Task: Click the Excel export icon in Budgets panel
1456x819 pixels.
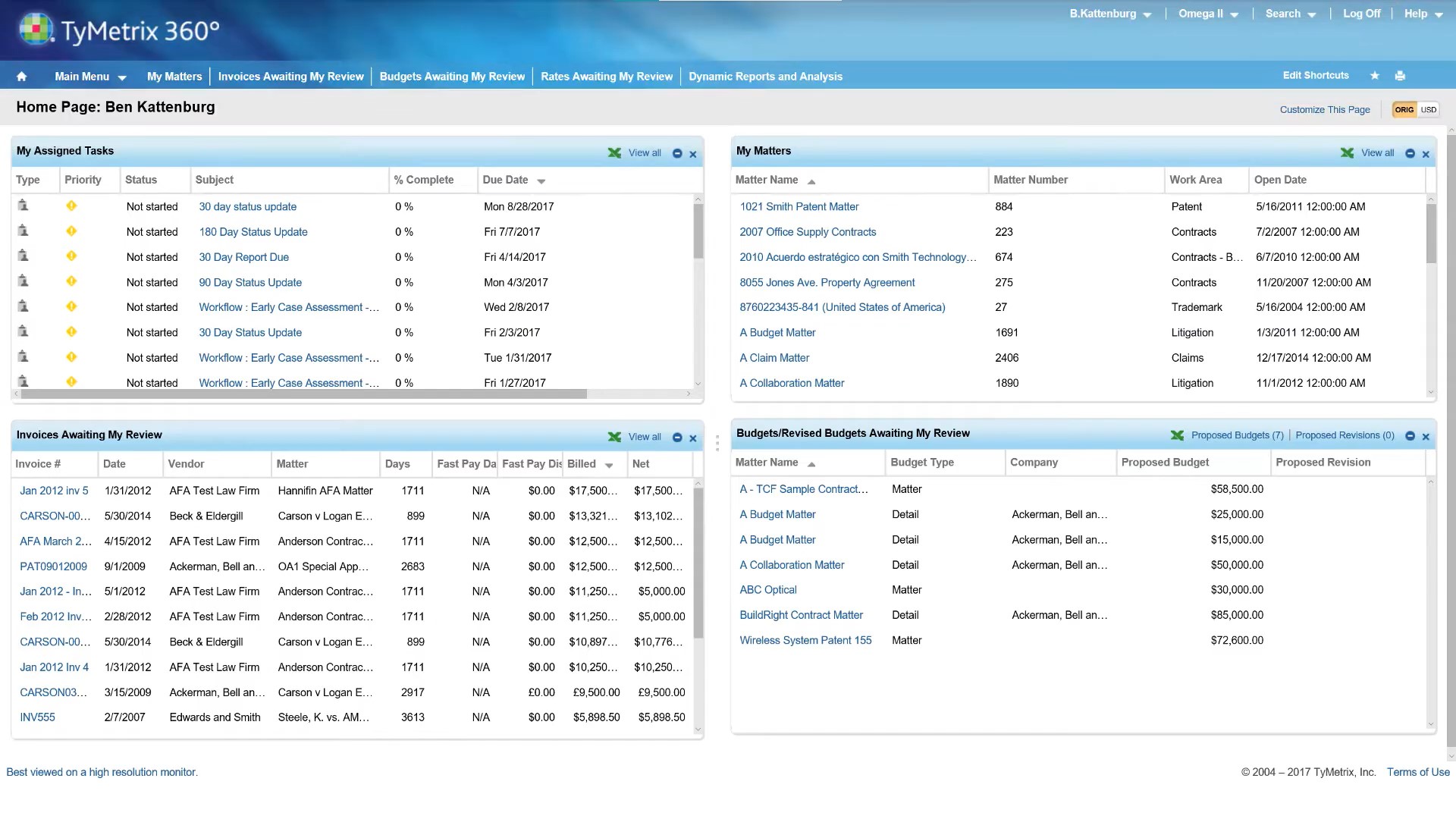Action: (1177, 435)
